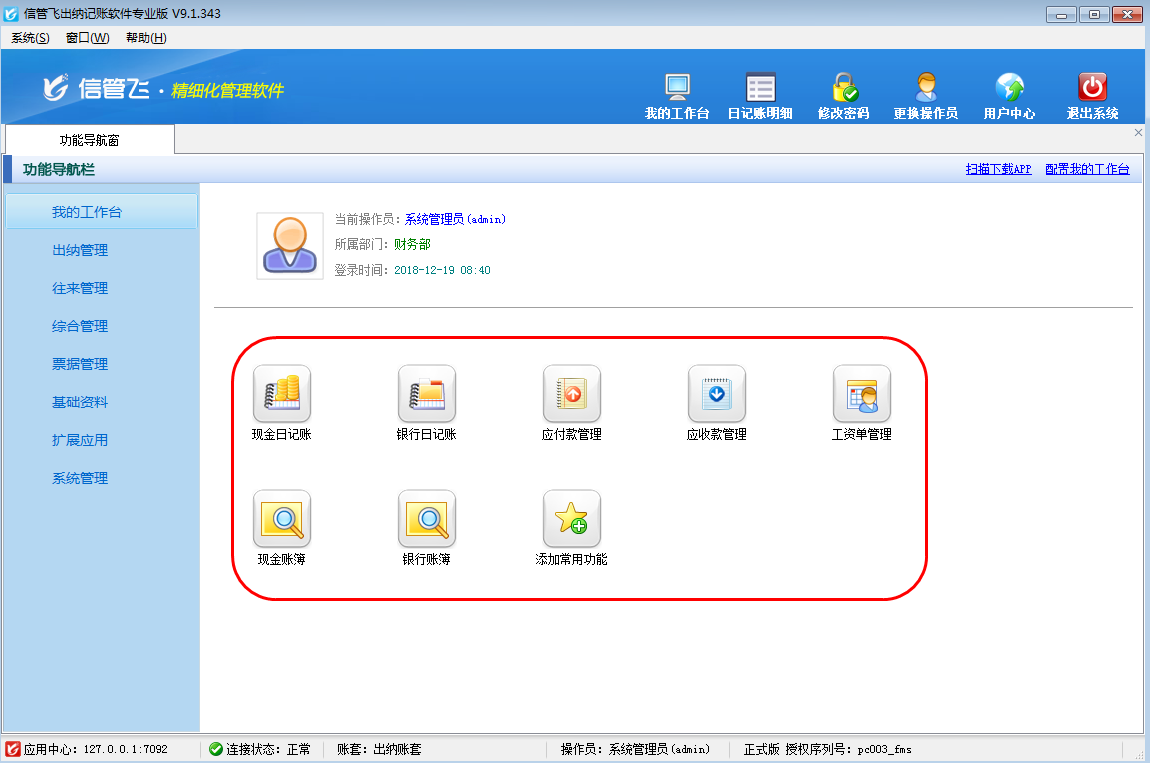Click 连接状态 indicator in the status bar
The image size is (1150, 763).
[x=256, y=749]
